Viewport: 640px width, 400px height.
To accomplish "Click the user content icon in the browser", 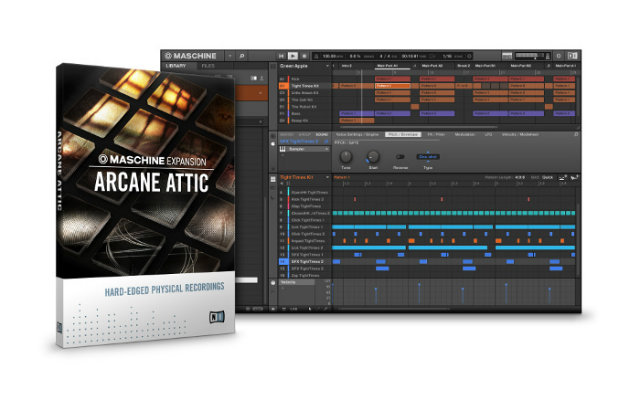I will point(262,78).
